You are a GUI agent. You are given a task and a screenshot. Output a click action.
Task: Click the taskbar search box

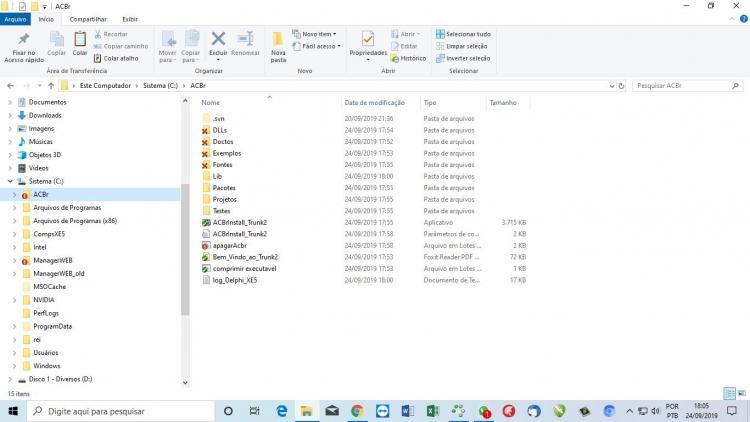[x=121, y=411]
